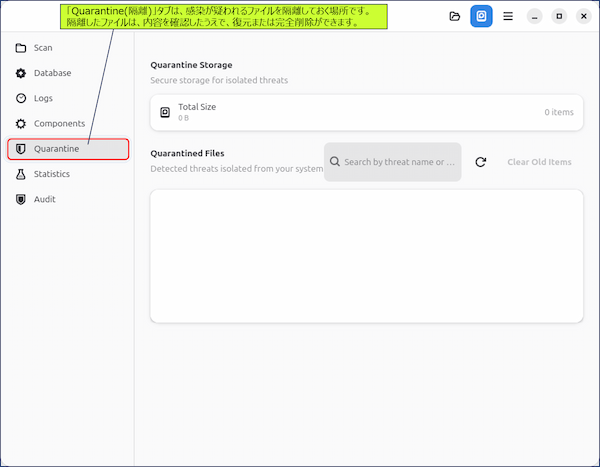
Task: Click the Database gear icon
Action: point(21,73)
